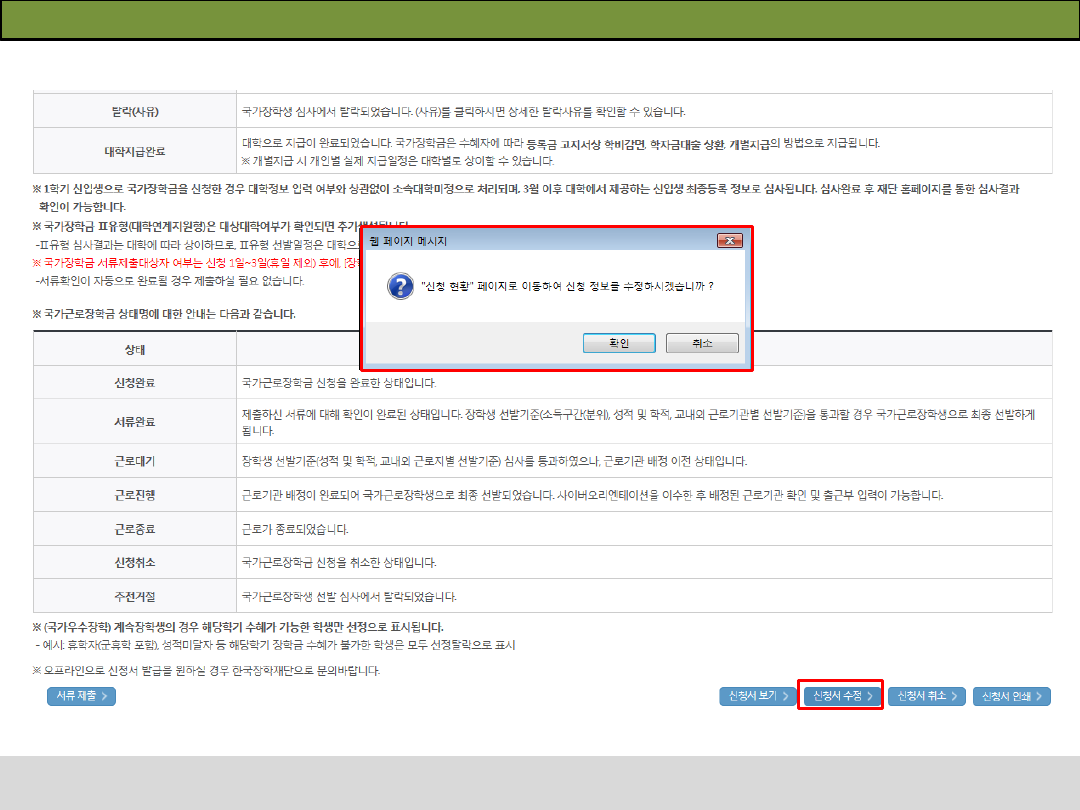Click the 서류 제출 button

click(x=81, y=696)
